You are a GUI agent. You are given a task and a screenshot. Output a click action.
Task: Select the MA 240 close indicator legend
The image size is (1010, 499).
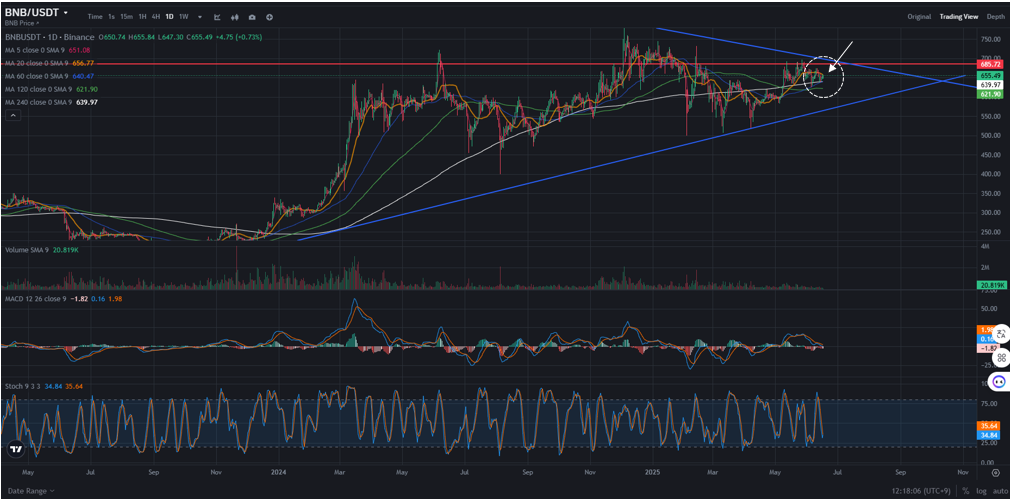(52, 102)
